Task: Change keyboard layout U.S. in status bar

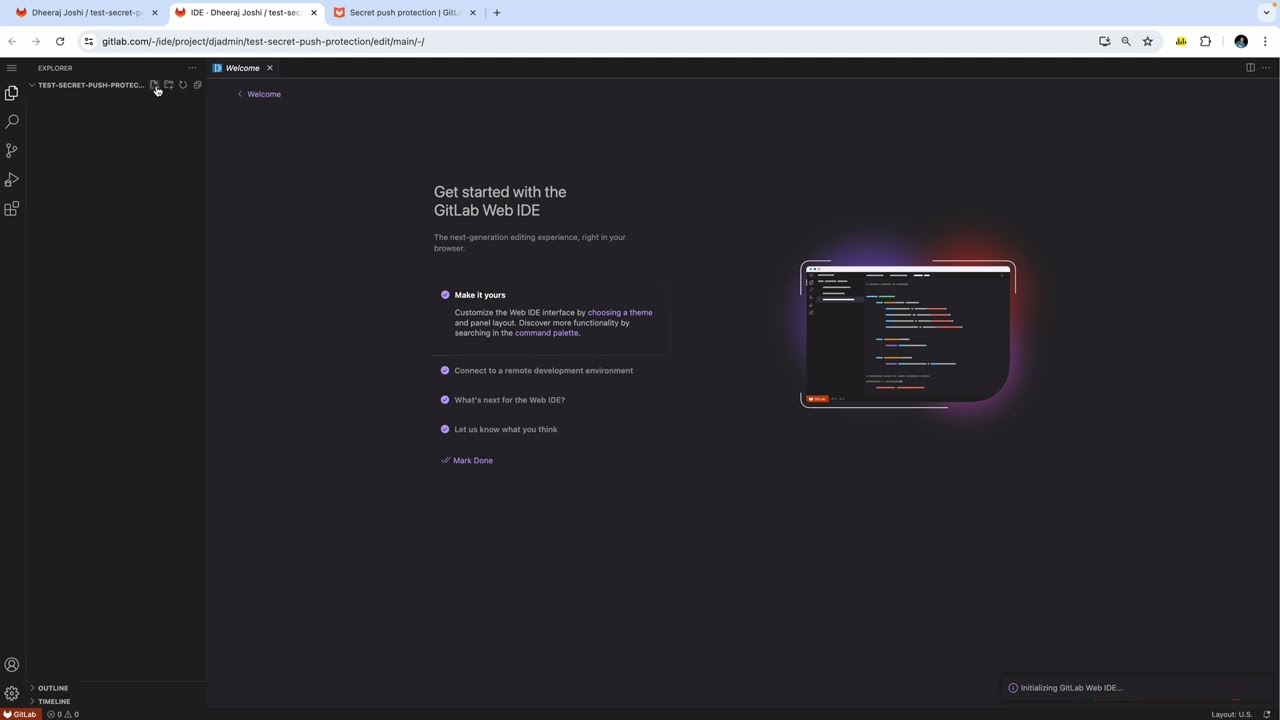Action: coord(1231,714)
